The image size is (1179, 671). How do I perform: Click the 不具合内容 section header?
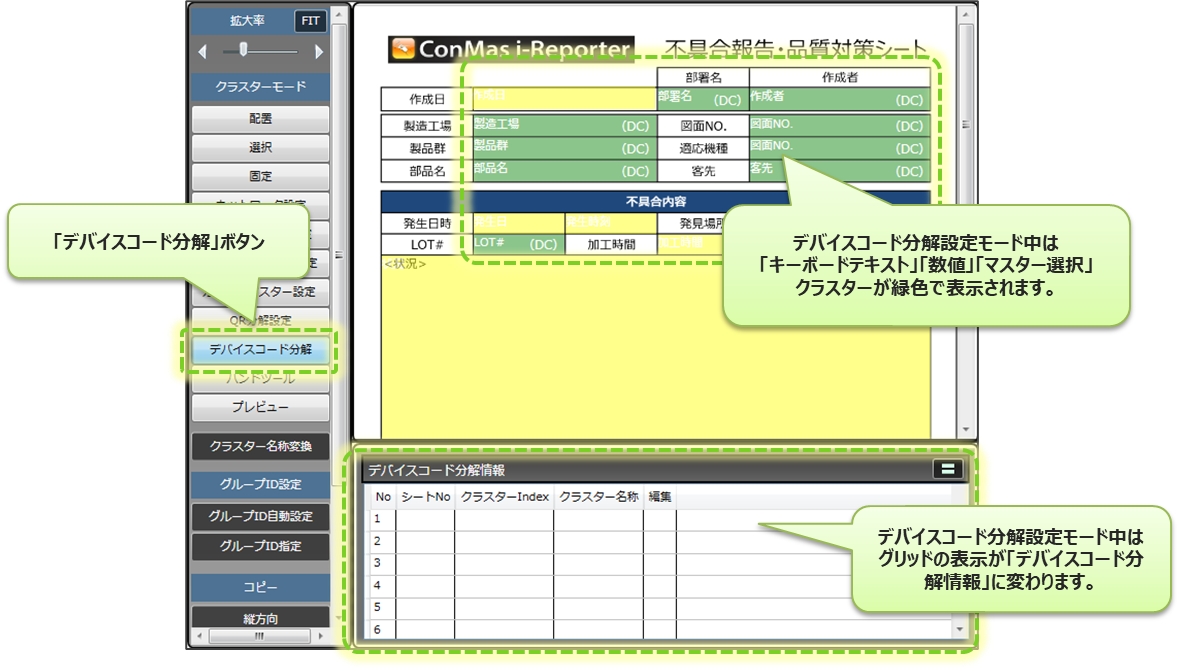tap(656, 202)
